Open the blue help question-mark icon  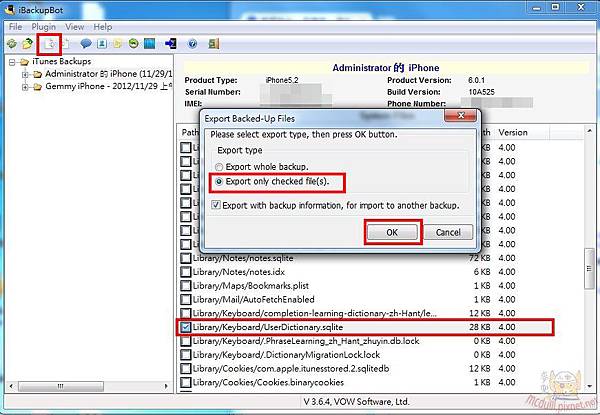click(192, 44)
